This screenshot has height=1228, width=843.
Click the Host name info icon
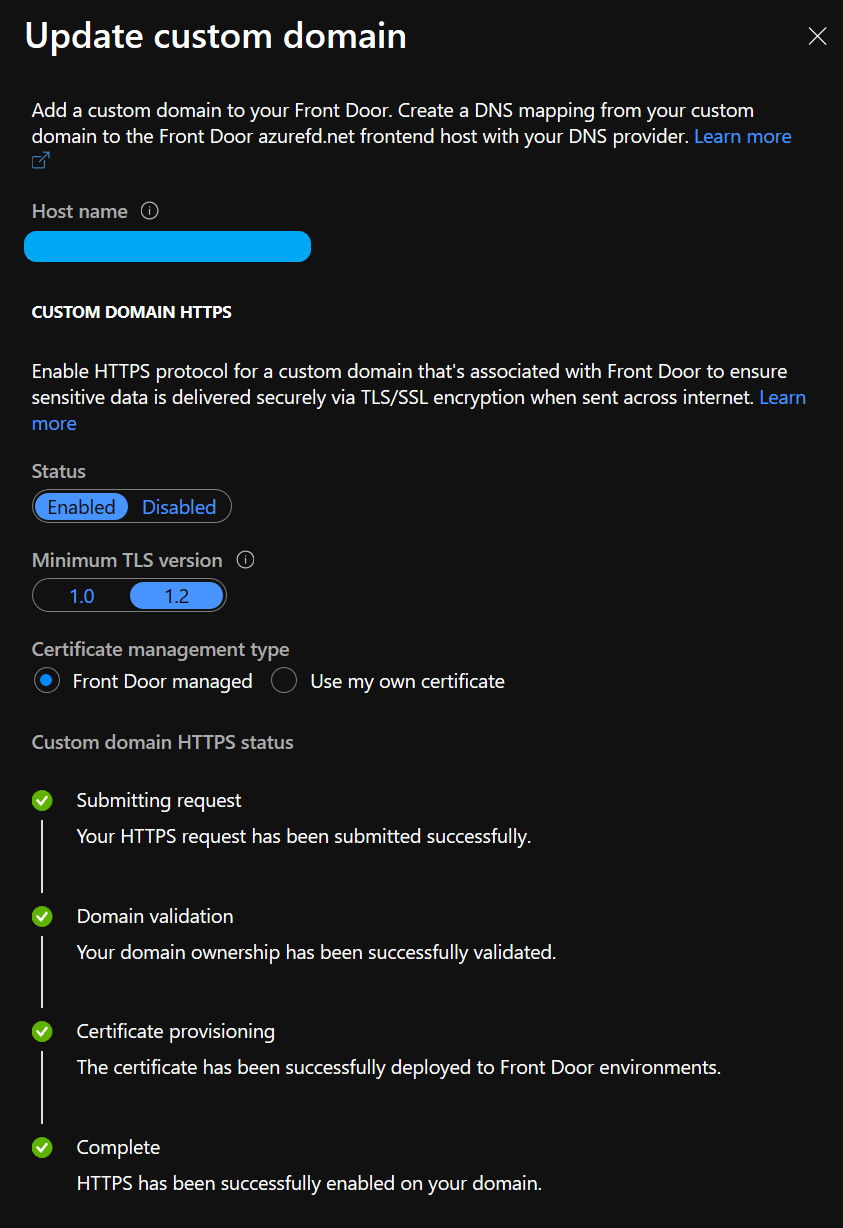coord(150,211)
